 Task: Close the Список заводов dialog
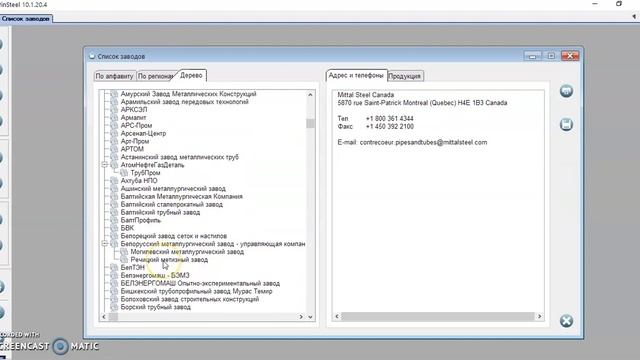(570, 56)
